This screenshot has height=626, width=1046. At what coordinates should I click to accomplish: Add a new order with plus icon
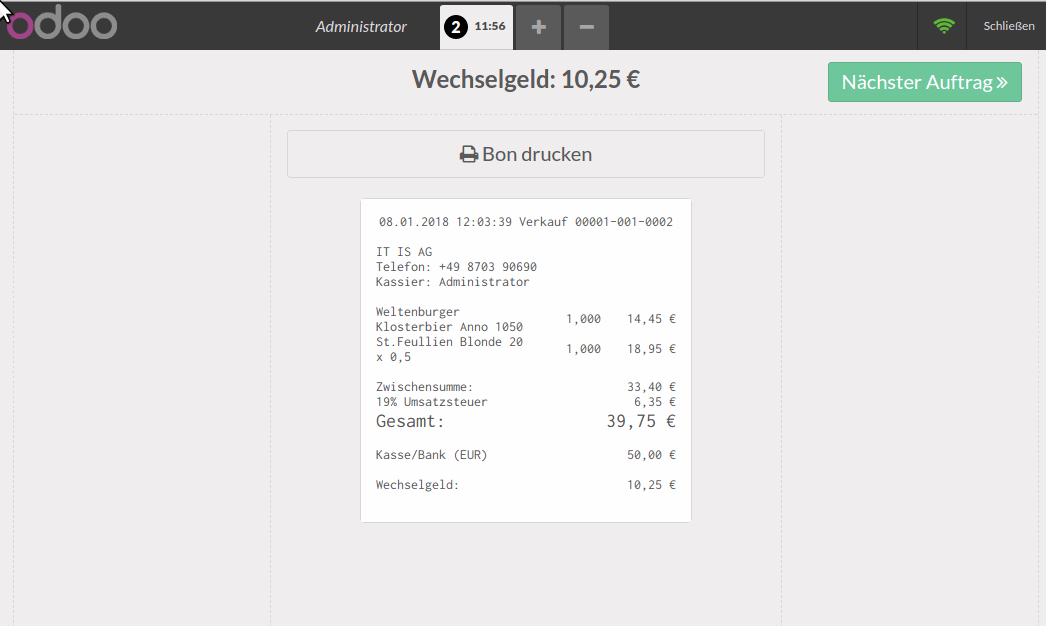(x=539, y=27)
